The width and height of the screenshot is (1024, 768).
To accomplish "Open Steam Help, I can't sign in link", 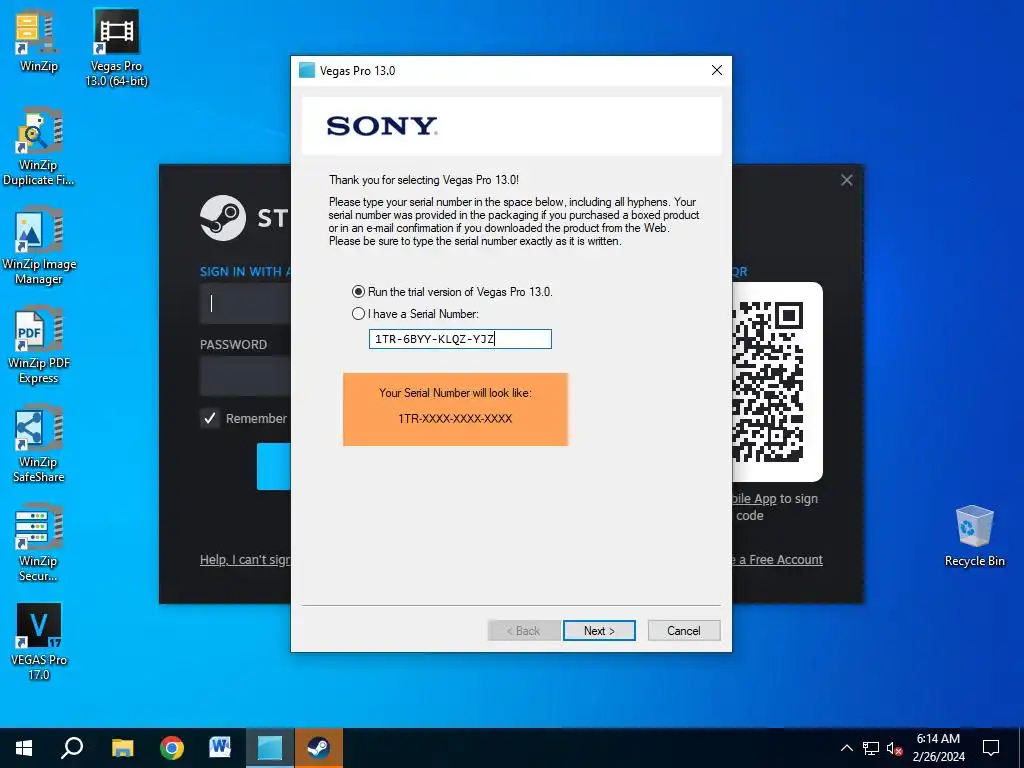I will [x=245, y=560].
